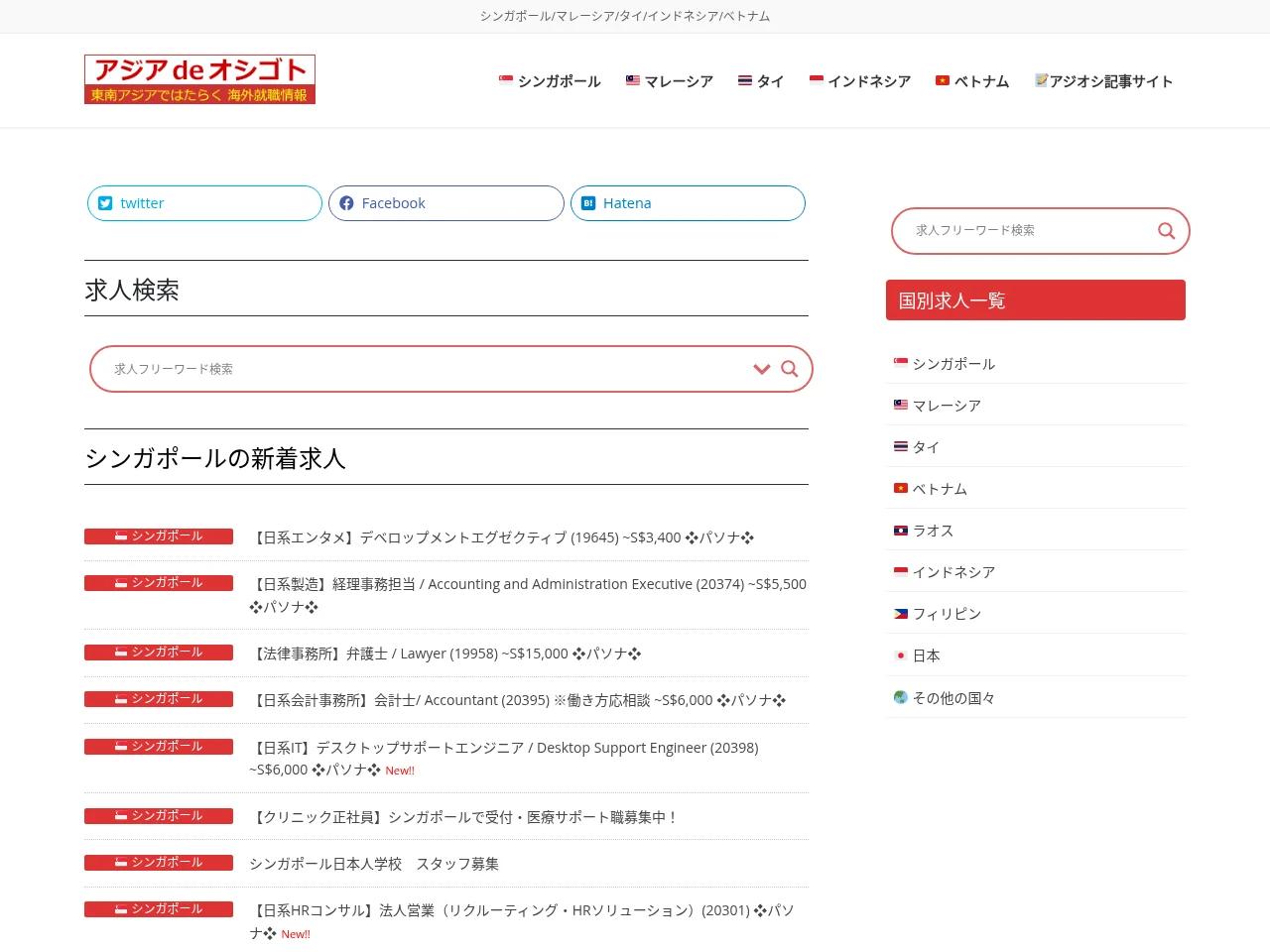Open the クリニック正社員 job listing
The image size is (1270, 952).
tap(464, 817)
